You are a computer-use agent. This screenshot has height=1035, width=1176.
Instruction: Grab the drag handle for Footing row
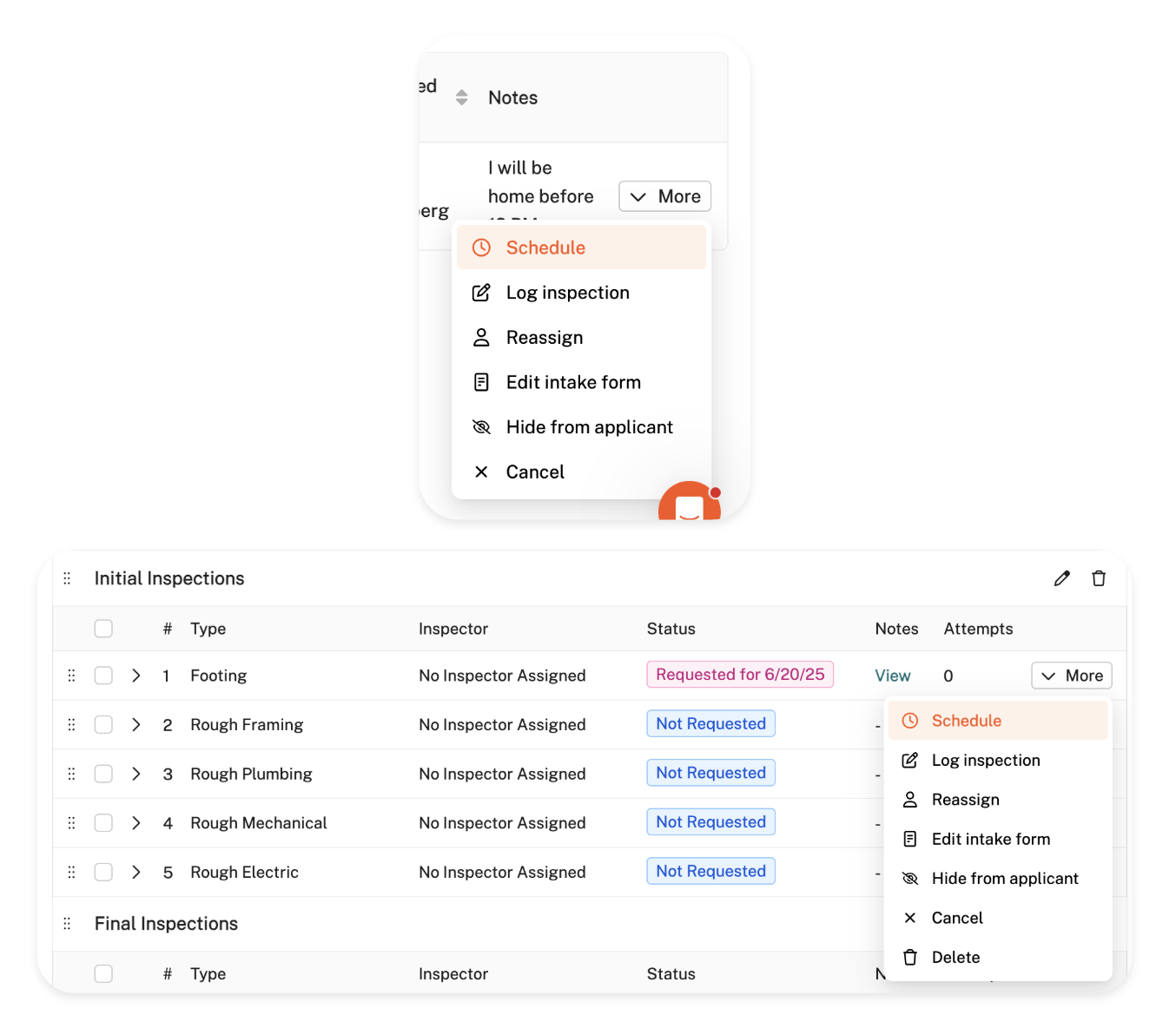click(x=71, y=676)
